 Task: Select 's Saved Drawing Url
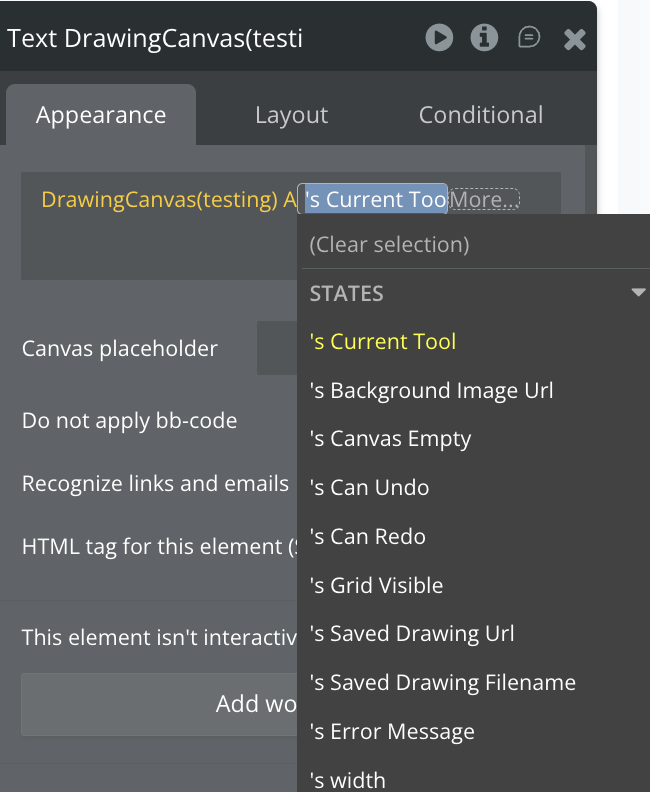click(412, 634)
